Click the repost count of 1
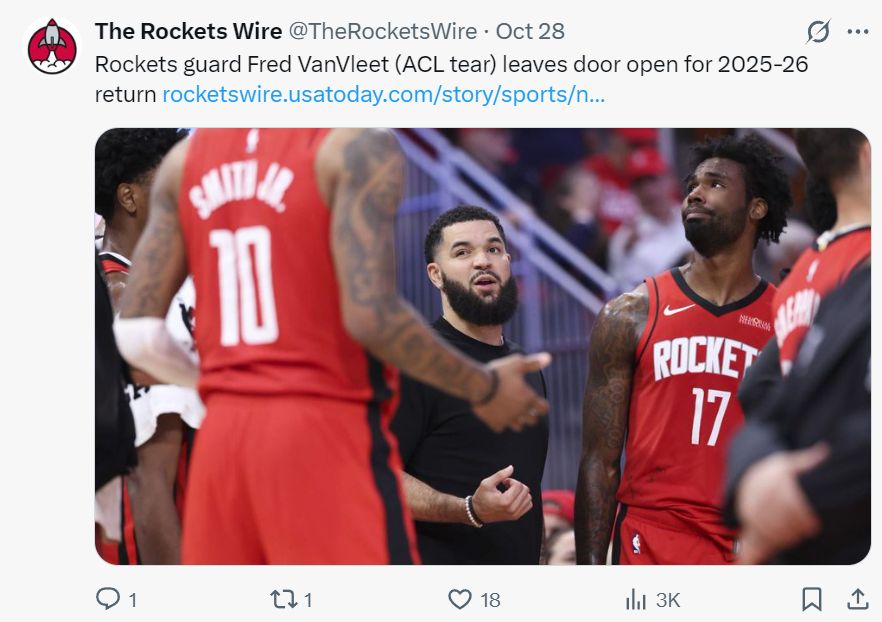 coord(308,600)
